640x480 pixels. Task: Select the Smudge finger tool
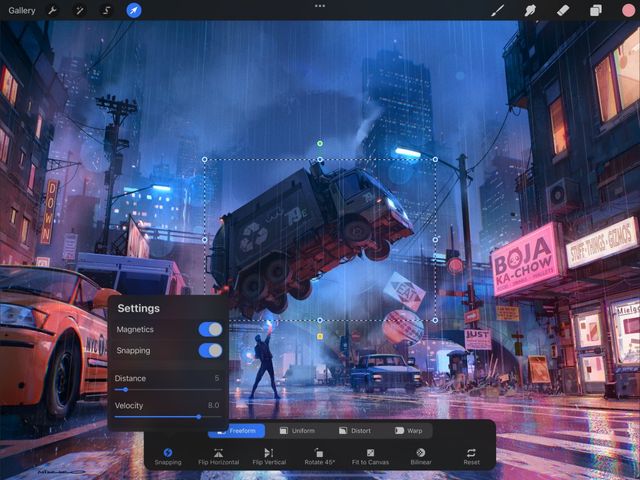(530, 11)
